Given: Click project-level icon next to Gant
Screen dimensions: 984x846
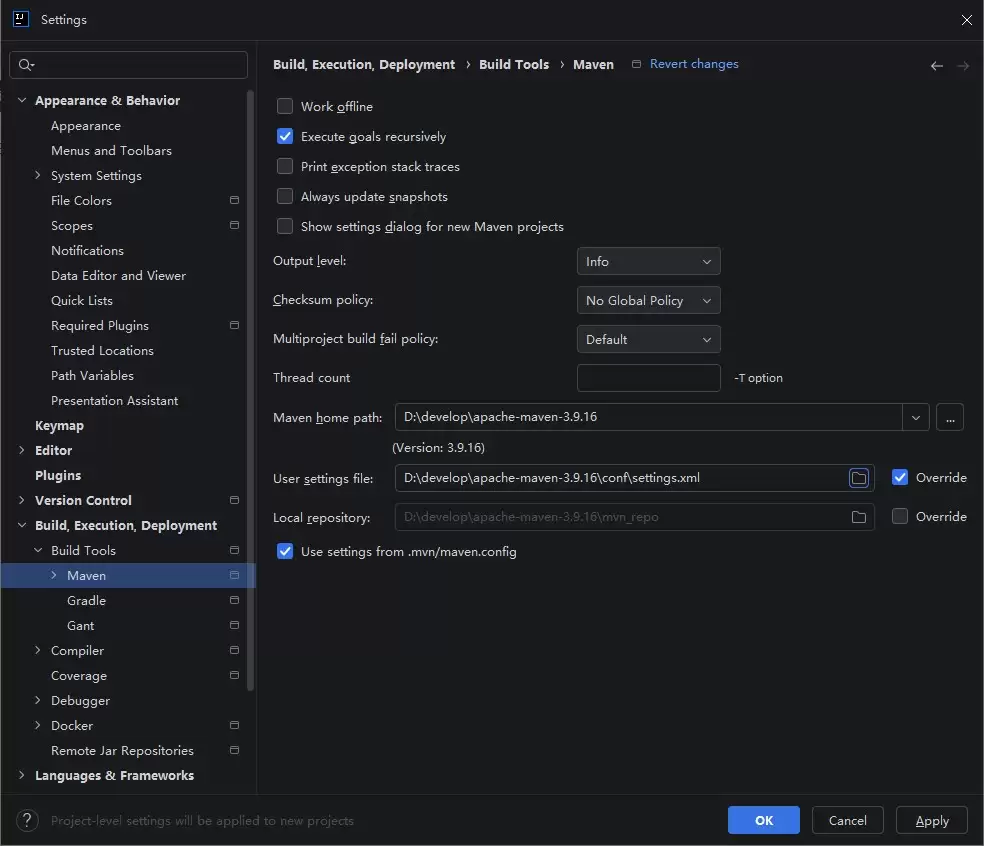Looking at the screenshot, I should tap(234, 625).
